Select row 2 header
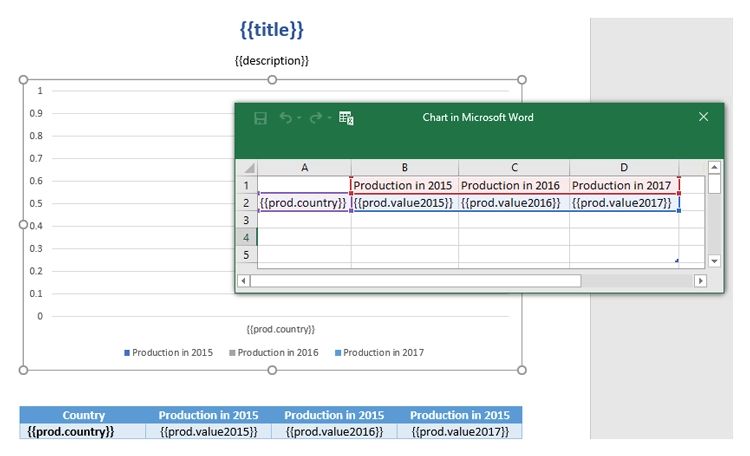This screenshot has height=456, width=750. 247,203
